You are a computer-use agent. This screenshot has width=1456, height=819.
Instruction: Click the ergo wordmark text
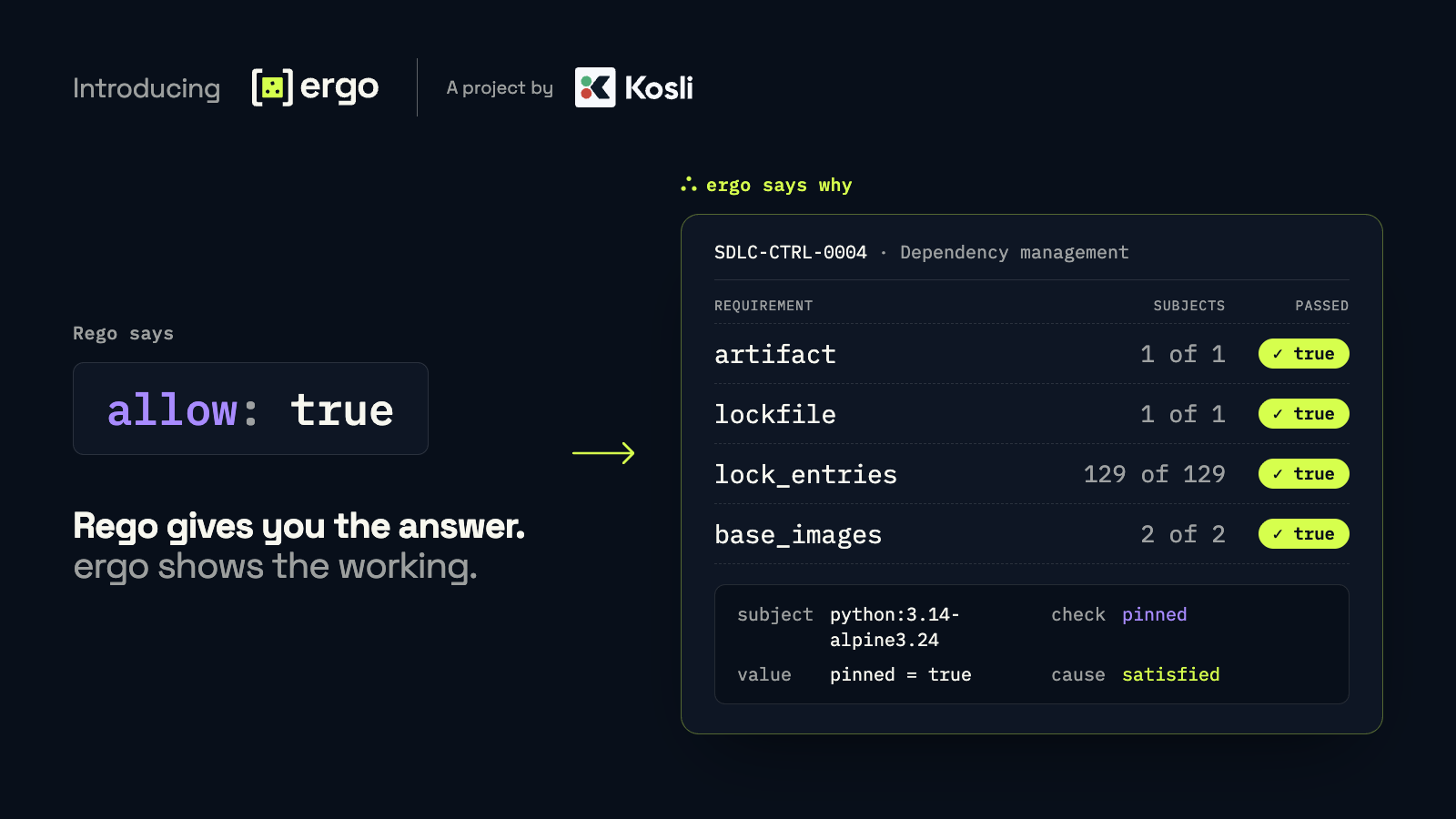(339, 88)
